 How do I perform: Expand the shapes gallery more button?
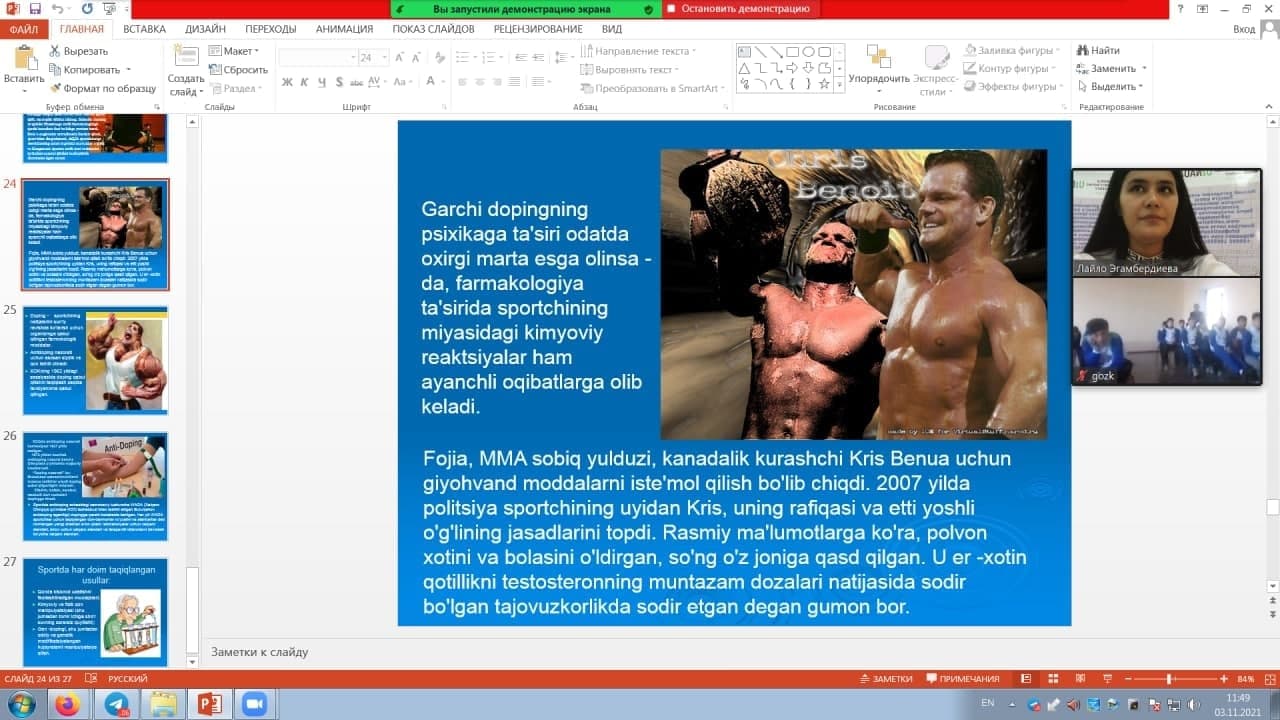pyautogui.click(x=838, y=85)
